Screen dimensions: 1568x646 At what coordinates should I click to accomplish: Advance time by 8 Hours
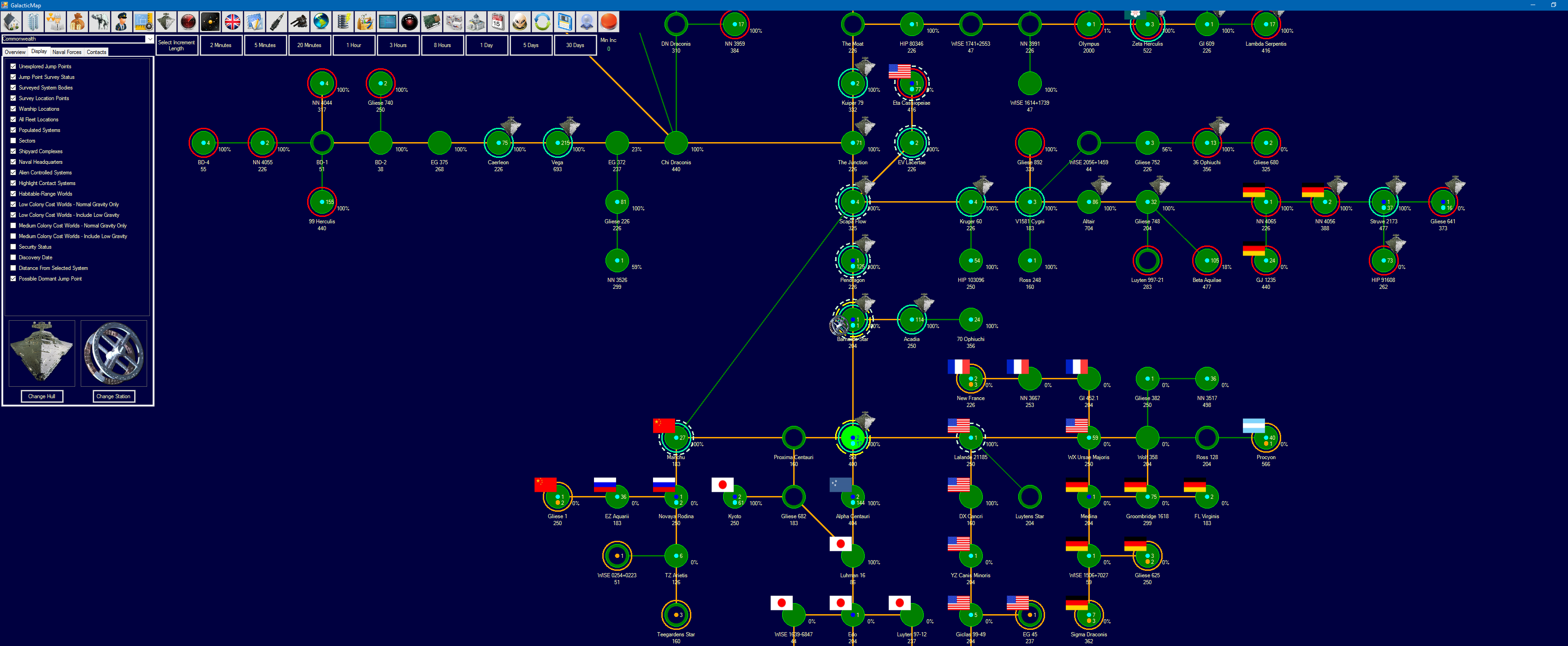pyautogui.click(x=443, y=45)
